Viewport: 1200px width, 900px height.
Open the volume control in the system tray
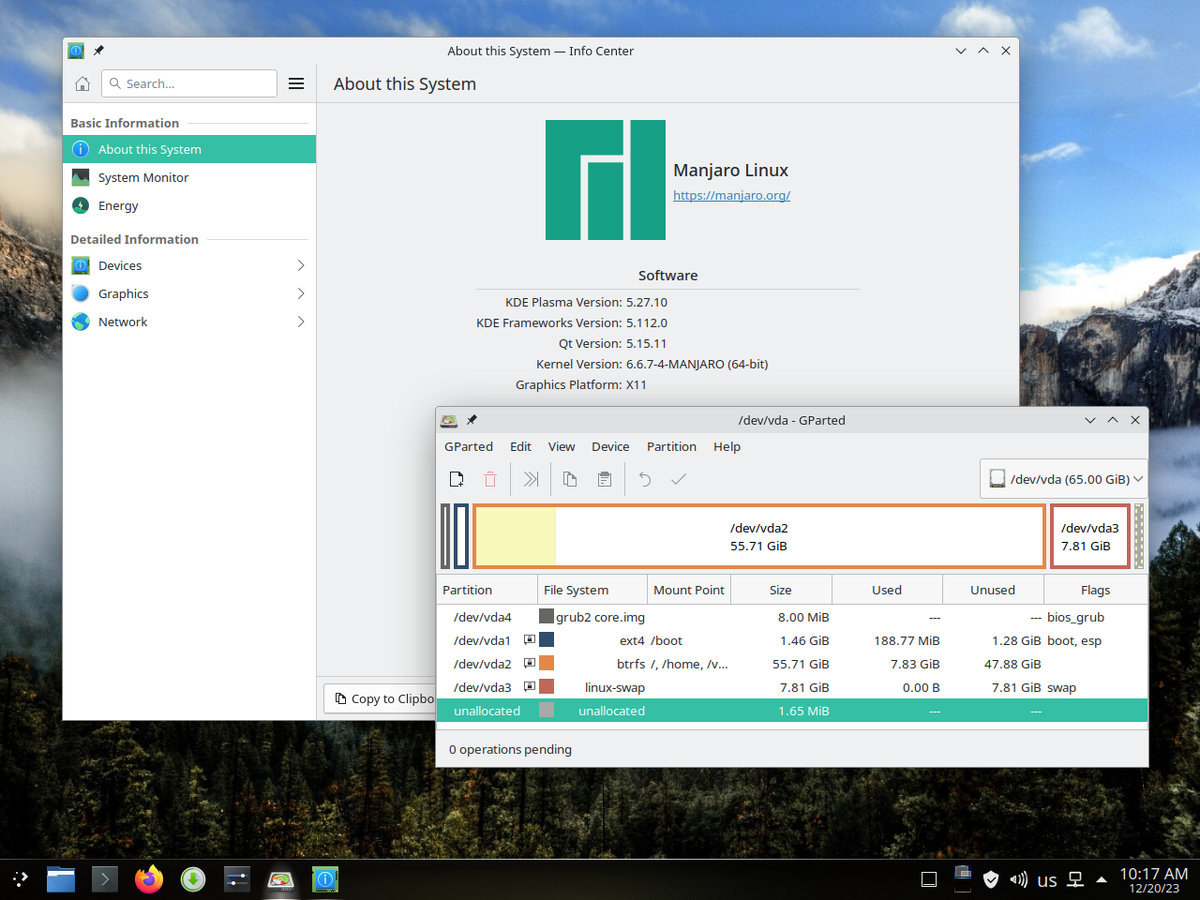tap(1019, 880)
